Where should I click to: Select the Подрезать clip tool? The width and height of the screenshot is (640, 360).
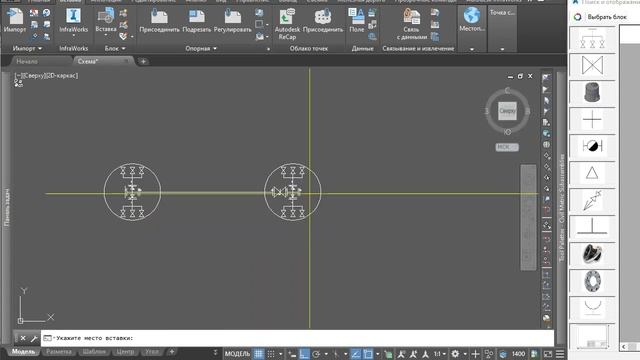[x=197, y=20]
